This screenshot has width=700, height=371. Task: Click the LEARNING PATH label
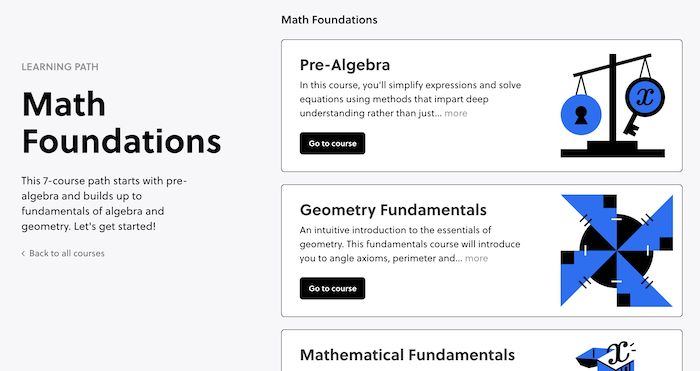click(60, 67)
